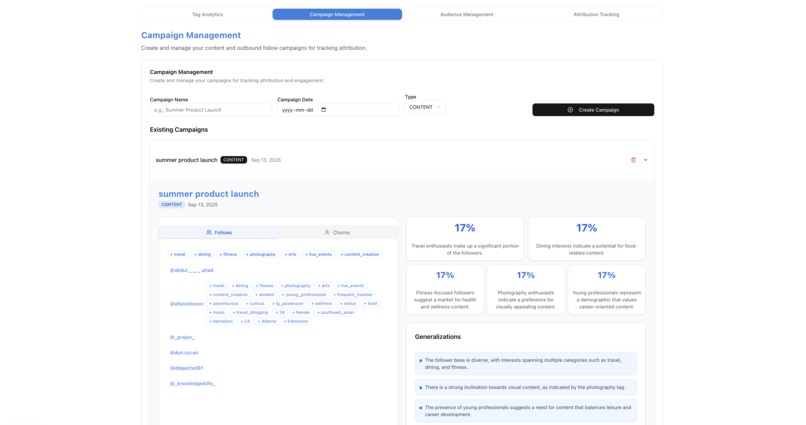Viewport: 806px width, 425px height.
Task: Click the Campaign Date field
Action: click(338, 110)
